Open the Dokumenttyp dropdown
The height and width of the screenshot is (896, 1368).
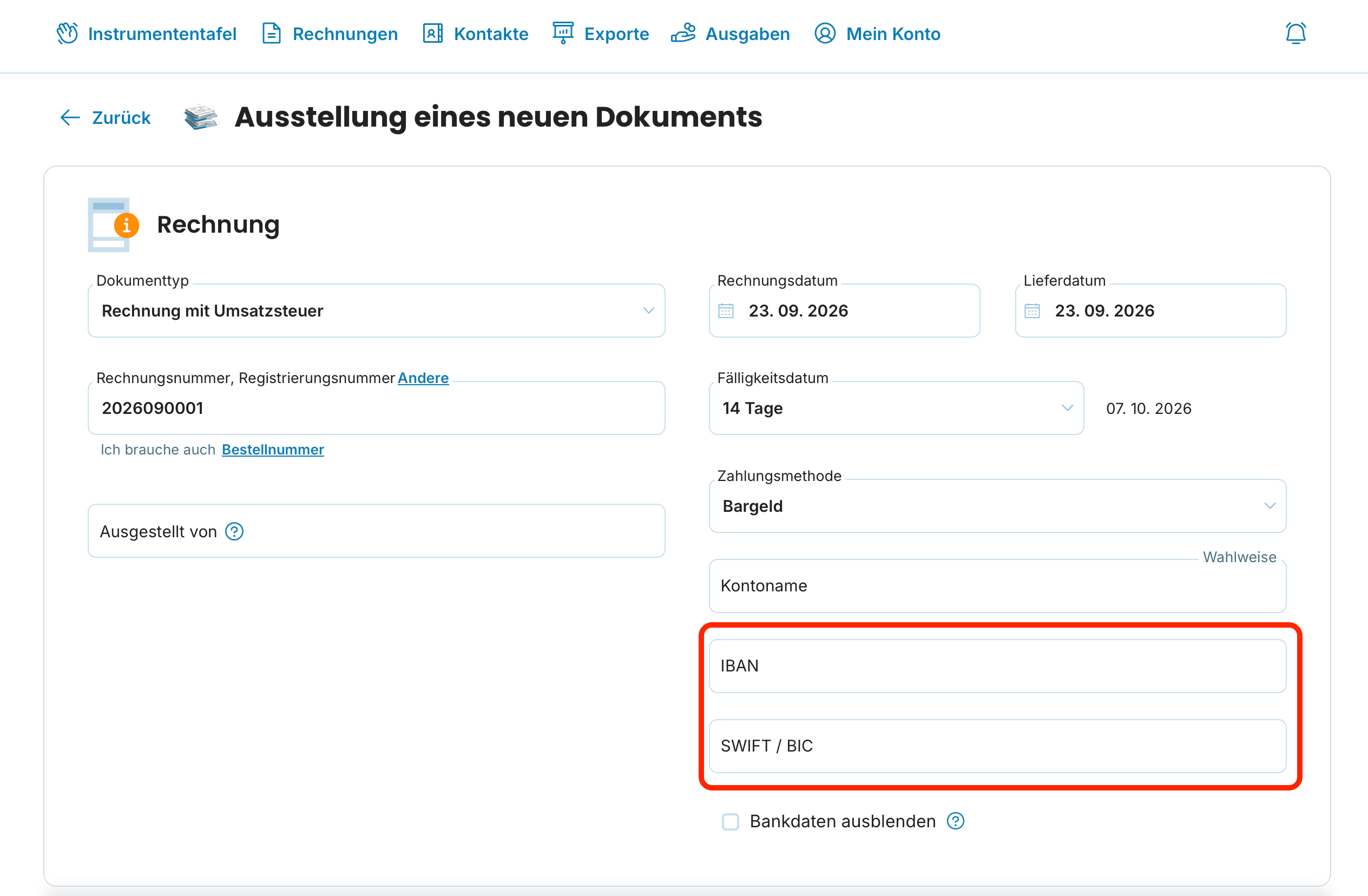(x=377, y=311)
